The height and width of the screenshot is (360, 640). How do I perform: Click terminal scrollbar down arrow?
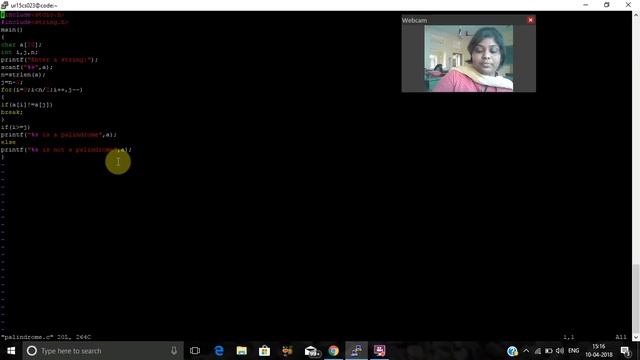[636, 338]
